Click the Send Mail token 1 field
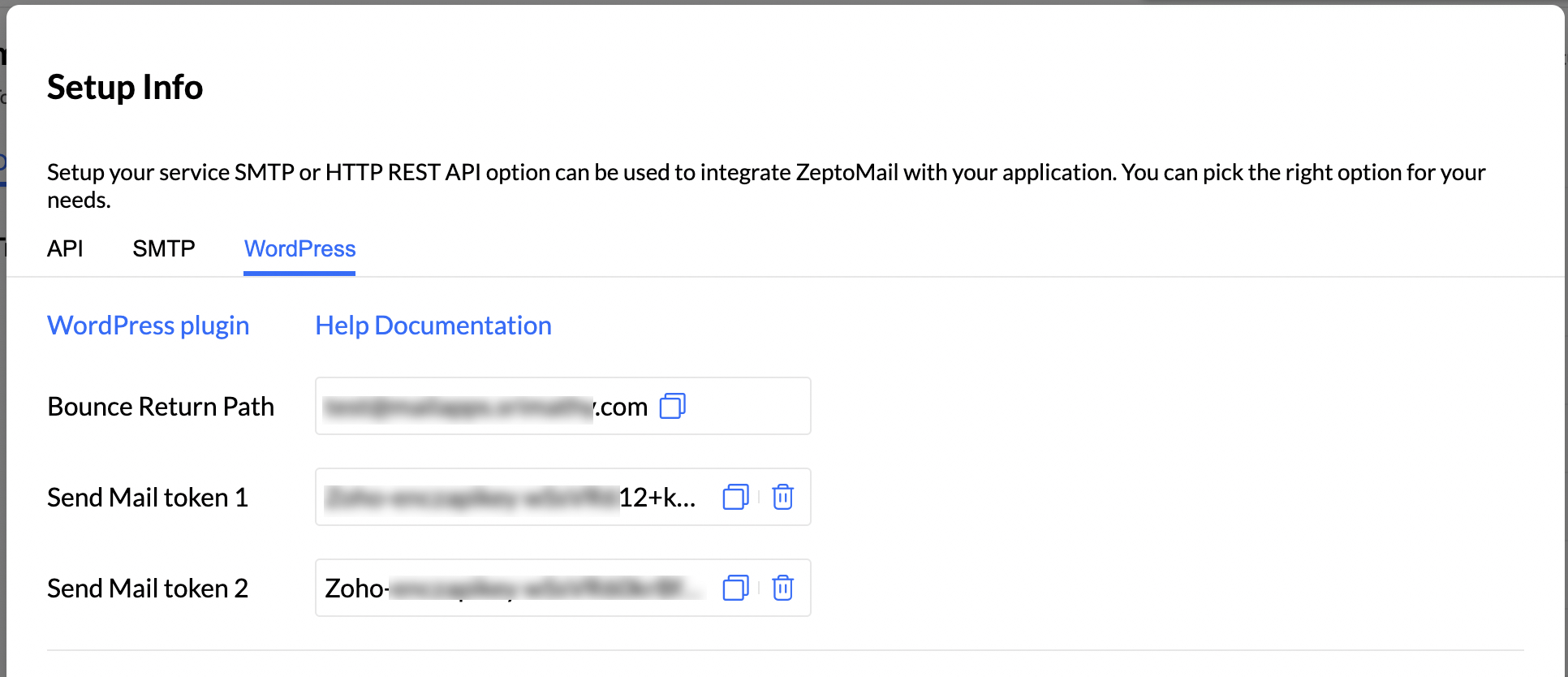The height and width of the screenshot is (677, 1568). 511,497
